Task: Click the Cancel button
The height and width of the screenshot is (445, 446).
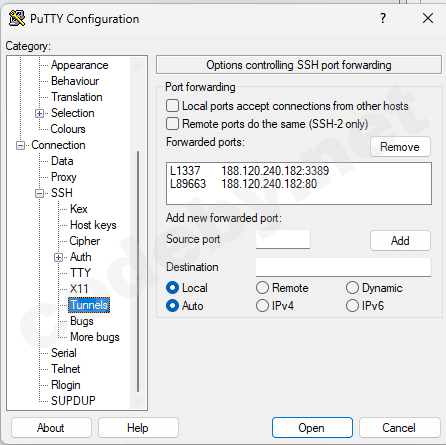Action: click(x=399, y=428)
